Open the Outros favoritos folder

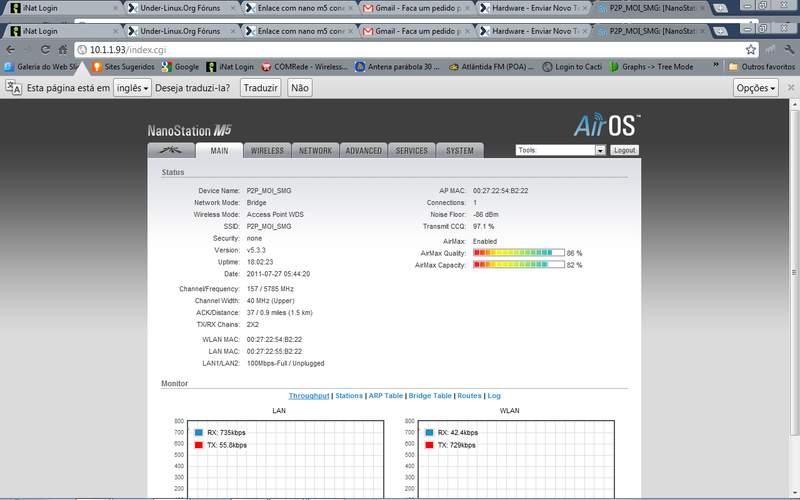pyautogui.click(x=762, y=67)
